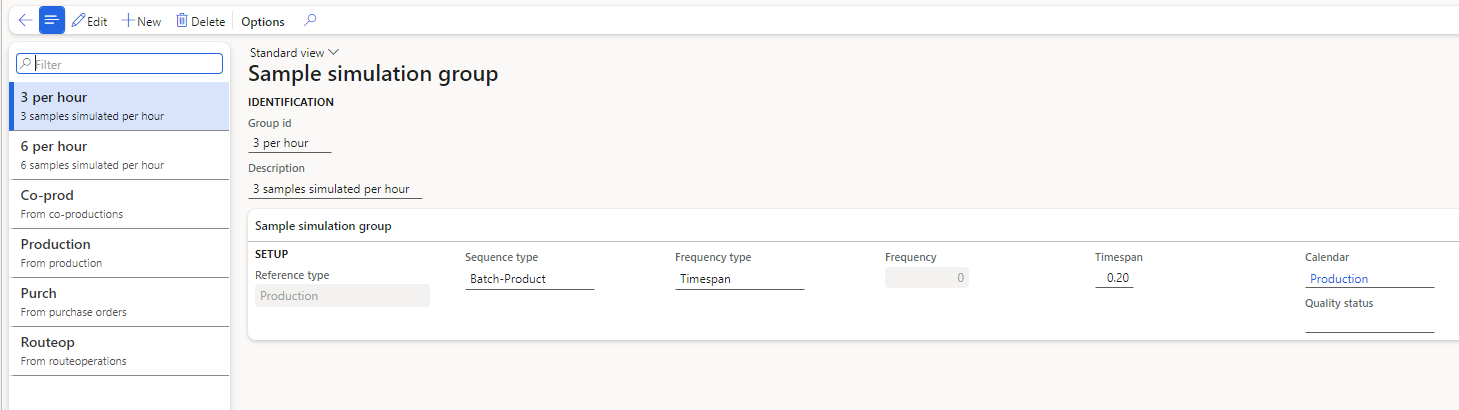Open the Options menu
Screen dimensions: 1459x410
pos(263,21)
